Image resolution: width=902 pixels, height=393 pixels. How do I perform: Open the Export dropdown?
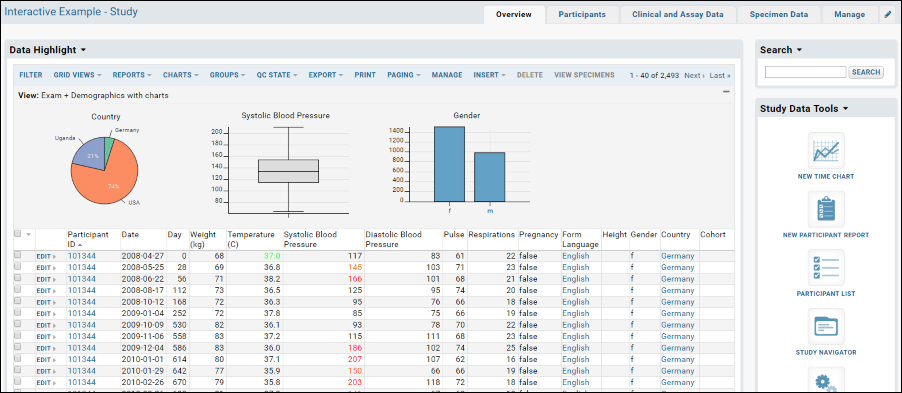coord(326,75)
